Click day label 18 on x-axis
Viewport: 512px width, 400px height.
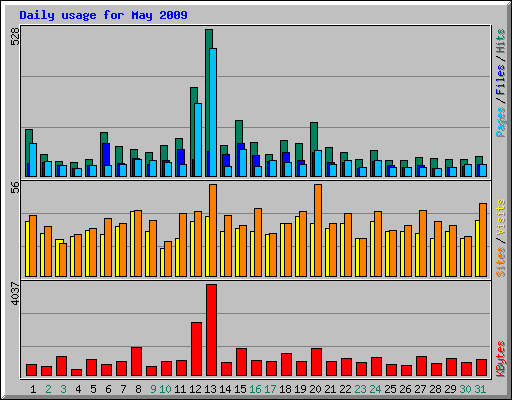(x=285, y=389)
